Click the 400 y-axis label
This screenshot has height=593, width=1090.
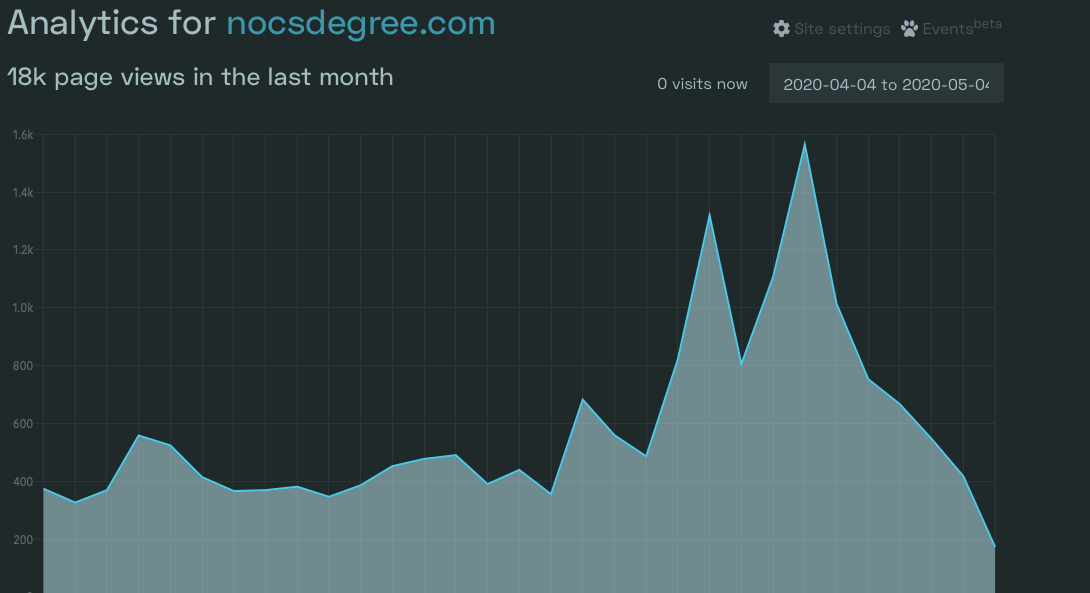[x=23, y=482]
